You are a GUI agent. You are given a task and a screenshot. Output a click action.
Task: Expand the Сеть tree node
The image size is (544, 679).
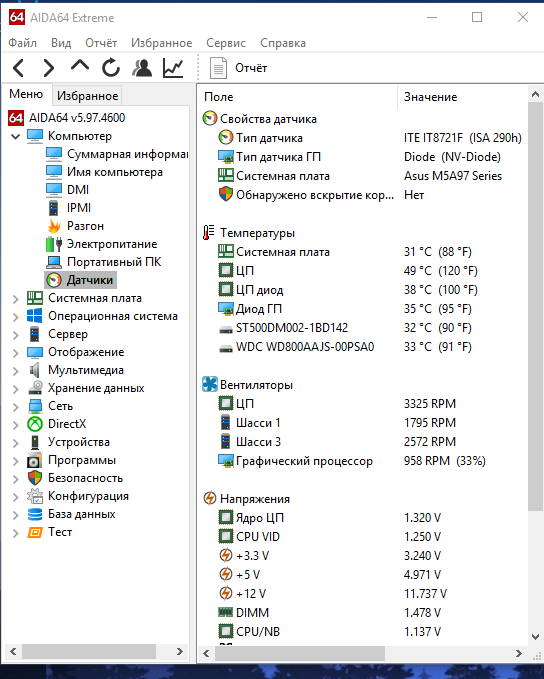click(x=16, y=407)
